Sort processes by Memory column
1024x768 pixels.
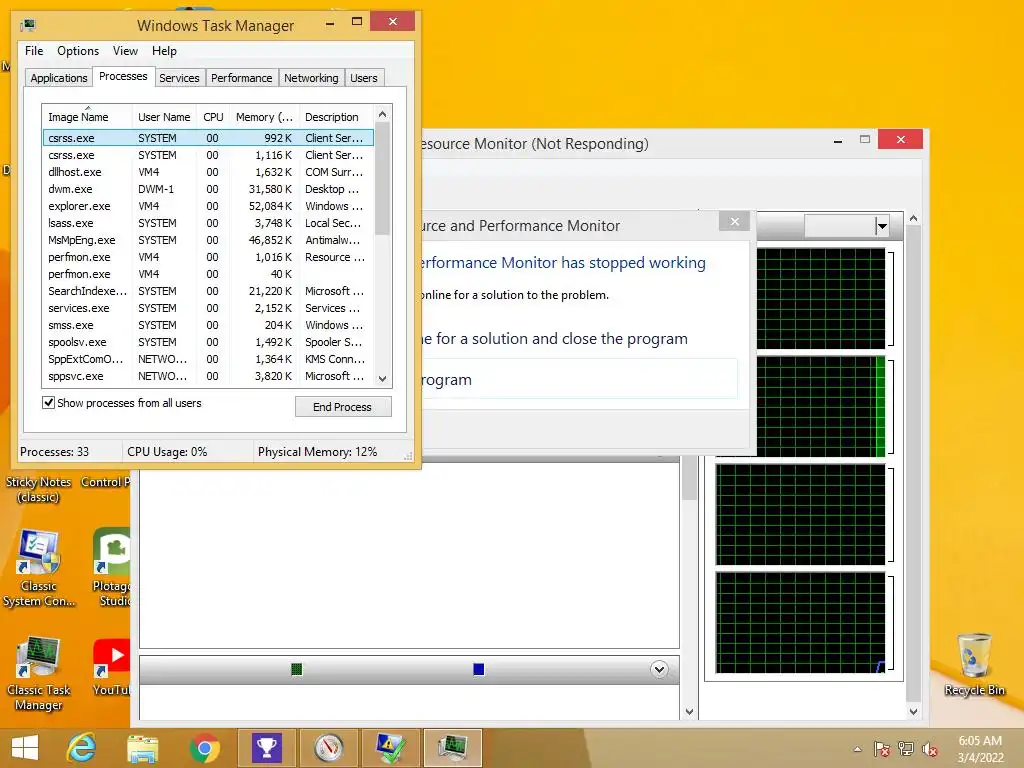click(264, 117)
